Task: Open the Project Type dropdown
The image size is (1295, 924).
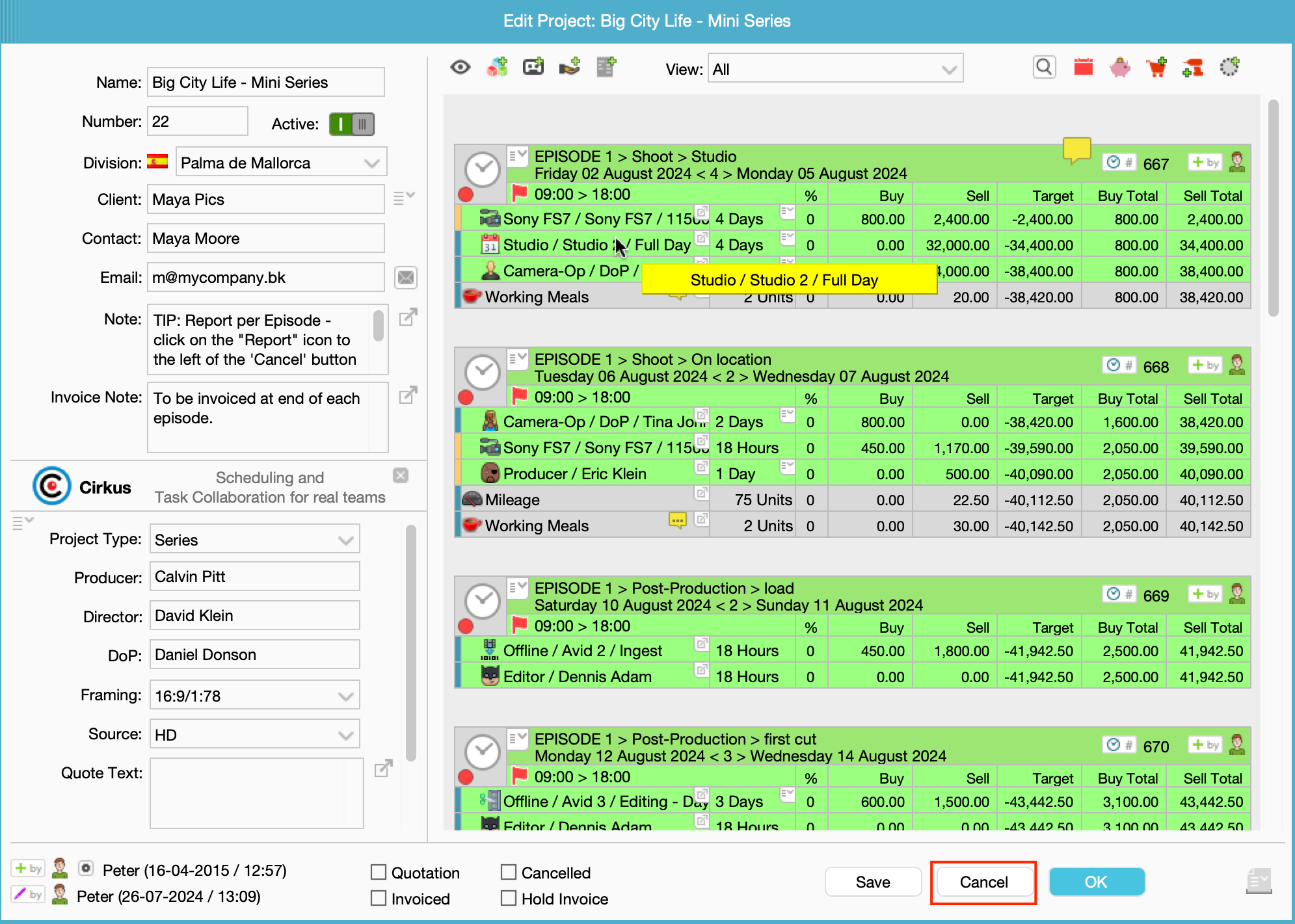Action: (x=254, y=540)
